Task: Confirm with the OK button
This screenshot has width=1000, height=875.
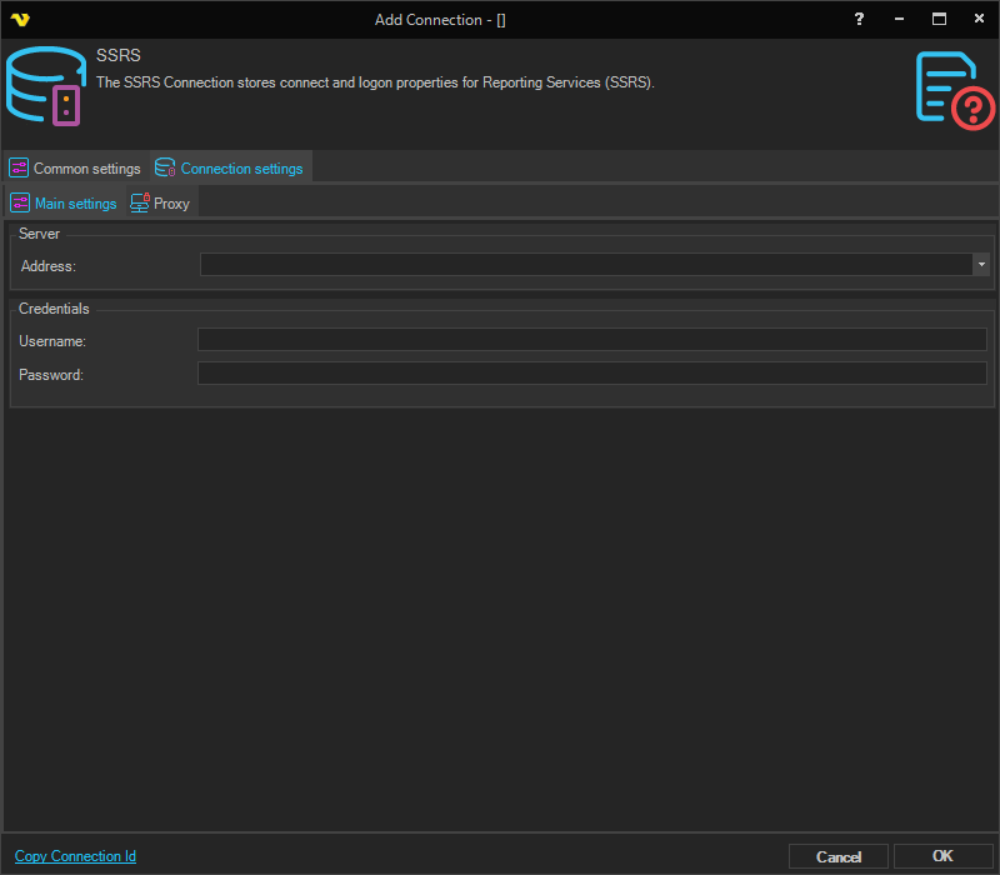Action: pos(942,856)
